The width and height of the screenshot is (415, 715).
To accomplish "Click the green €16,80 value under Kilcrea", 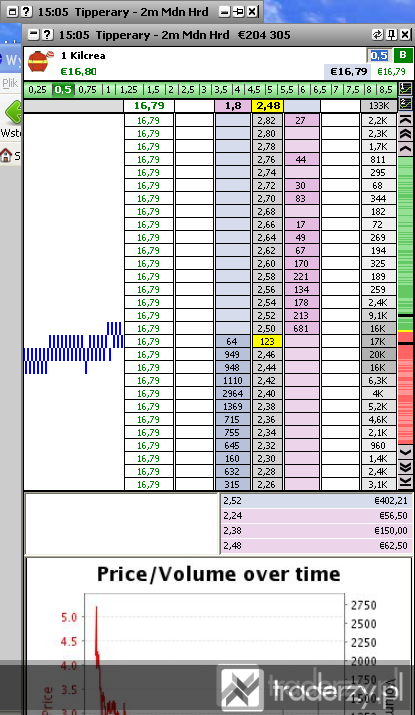I will [78, 72].
